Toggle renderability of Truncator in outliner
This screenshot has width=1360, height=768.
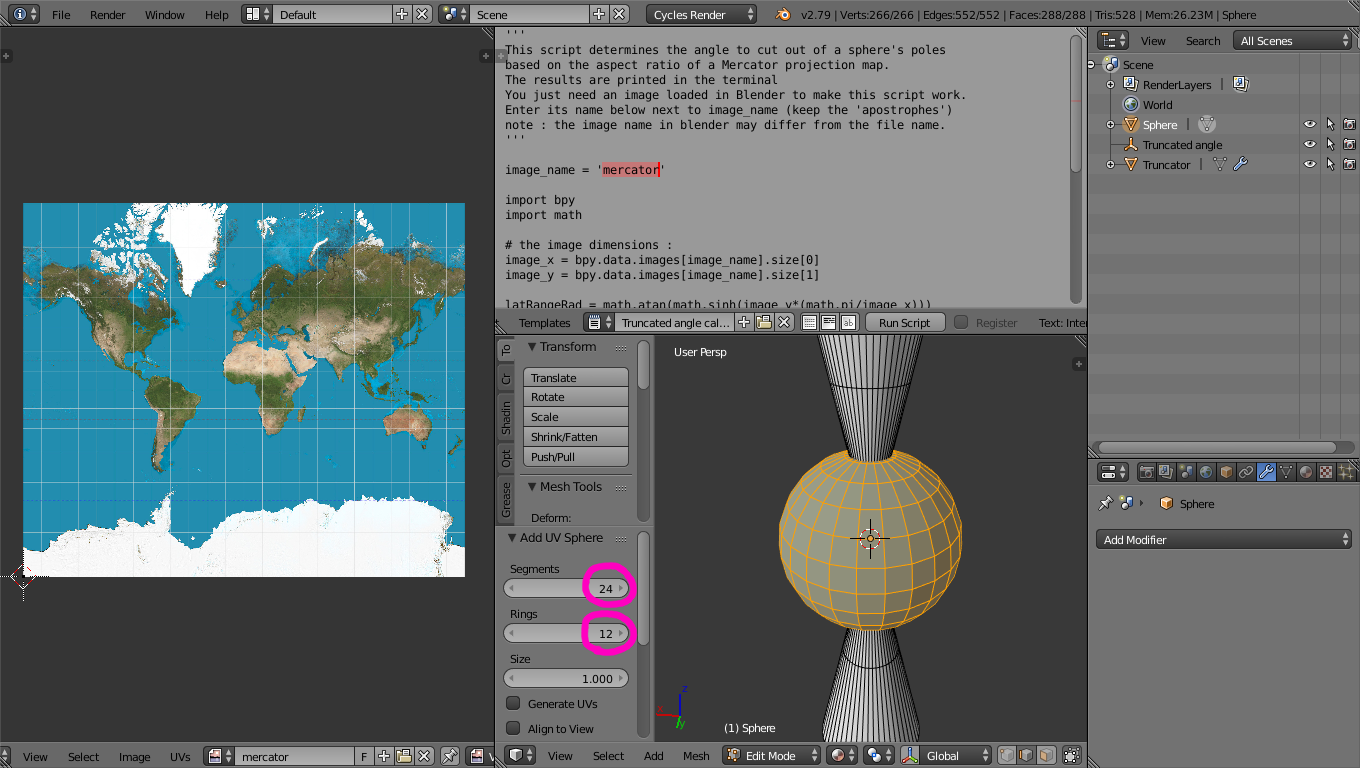point(1349,165)
